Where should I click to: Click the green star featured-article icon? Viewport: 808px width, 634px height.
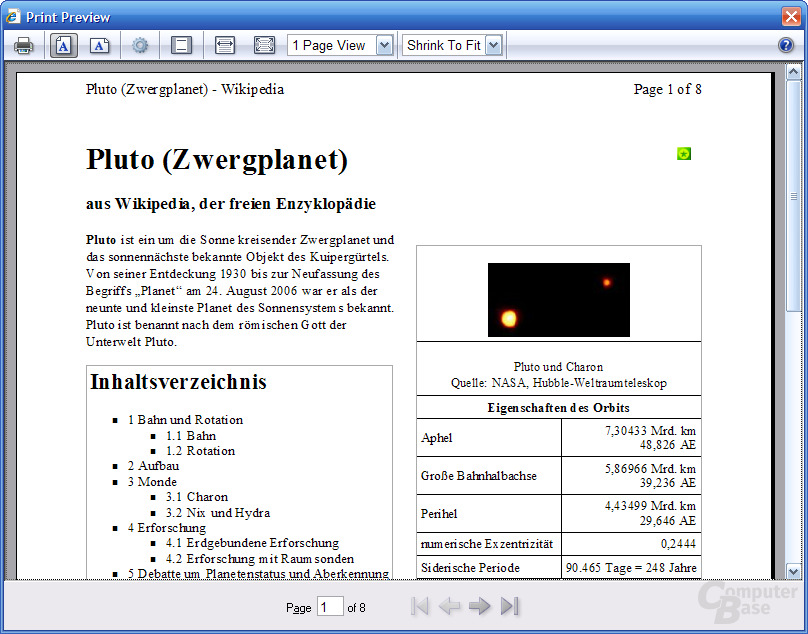[x=684, y=154]
